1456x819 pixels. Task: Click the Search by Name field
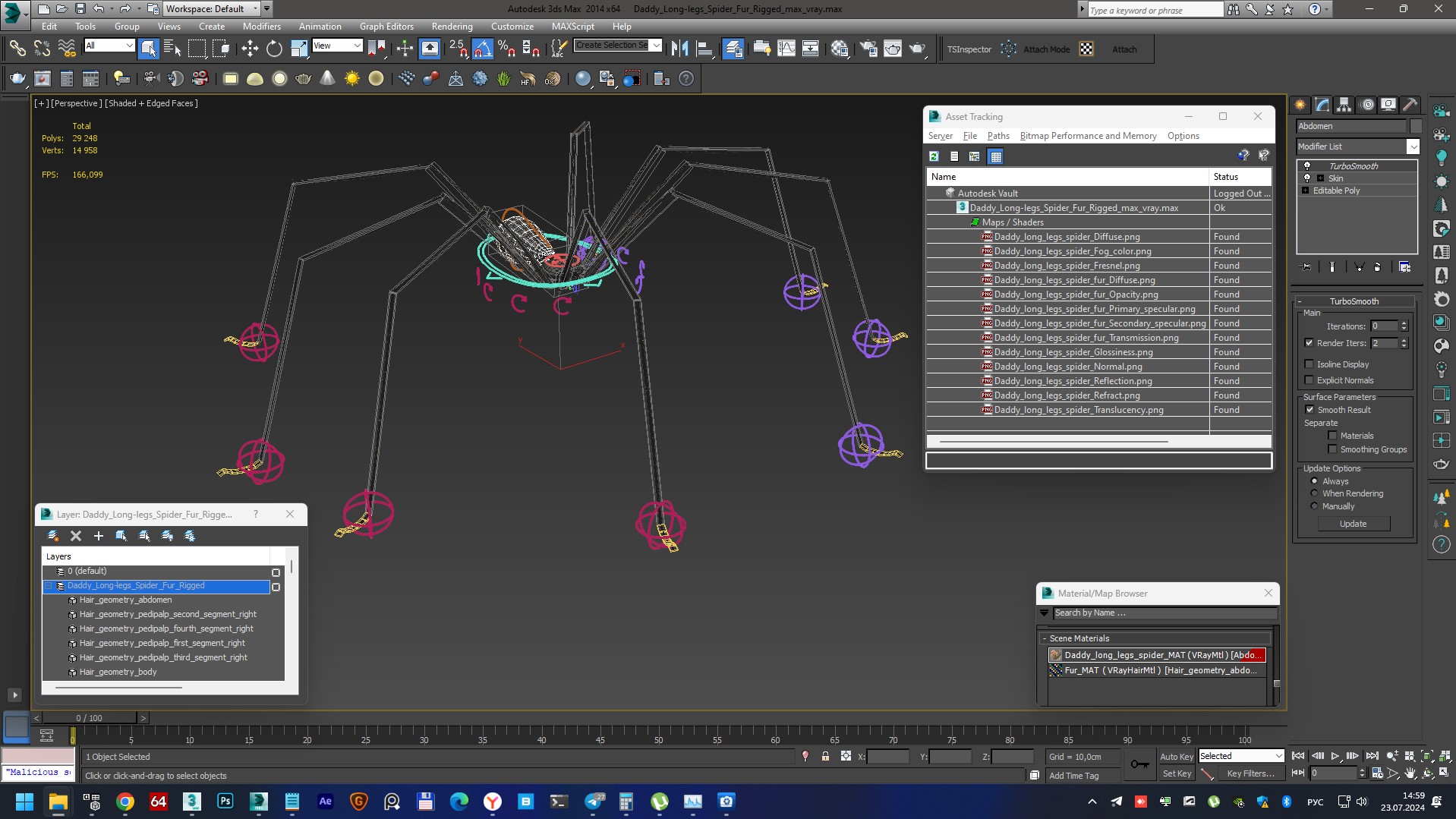click(x=1164, y=613)
